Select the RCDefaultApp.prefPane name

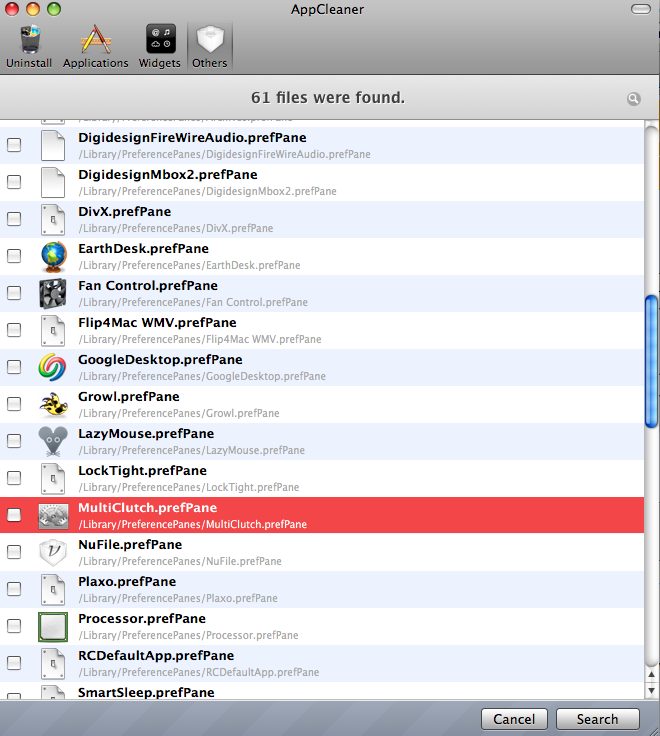(156, 656)
